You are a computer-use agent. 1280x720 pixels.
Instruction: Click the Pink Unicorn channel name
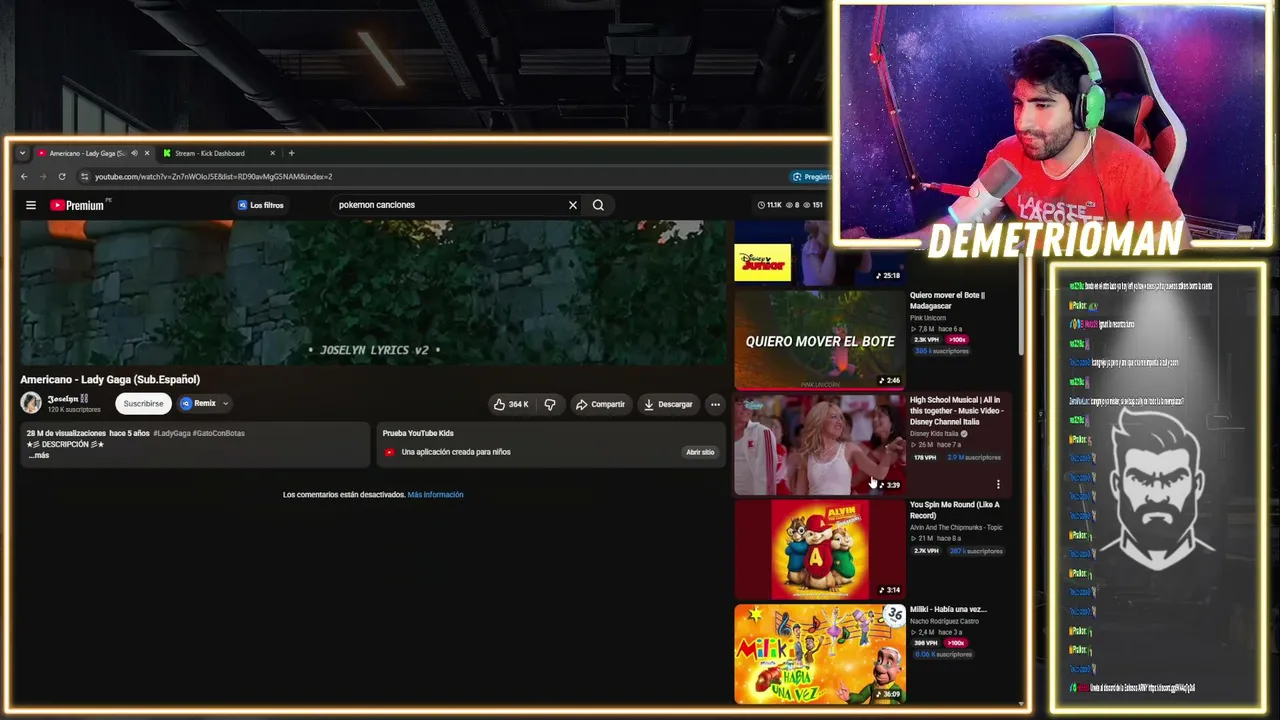click(x=928, y=318)
